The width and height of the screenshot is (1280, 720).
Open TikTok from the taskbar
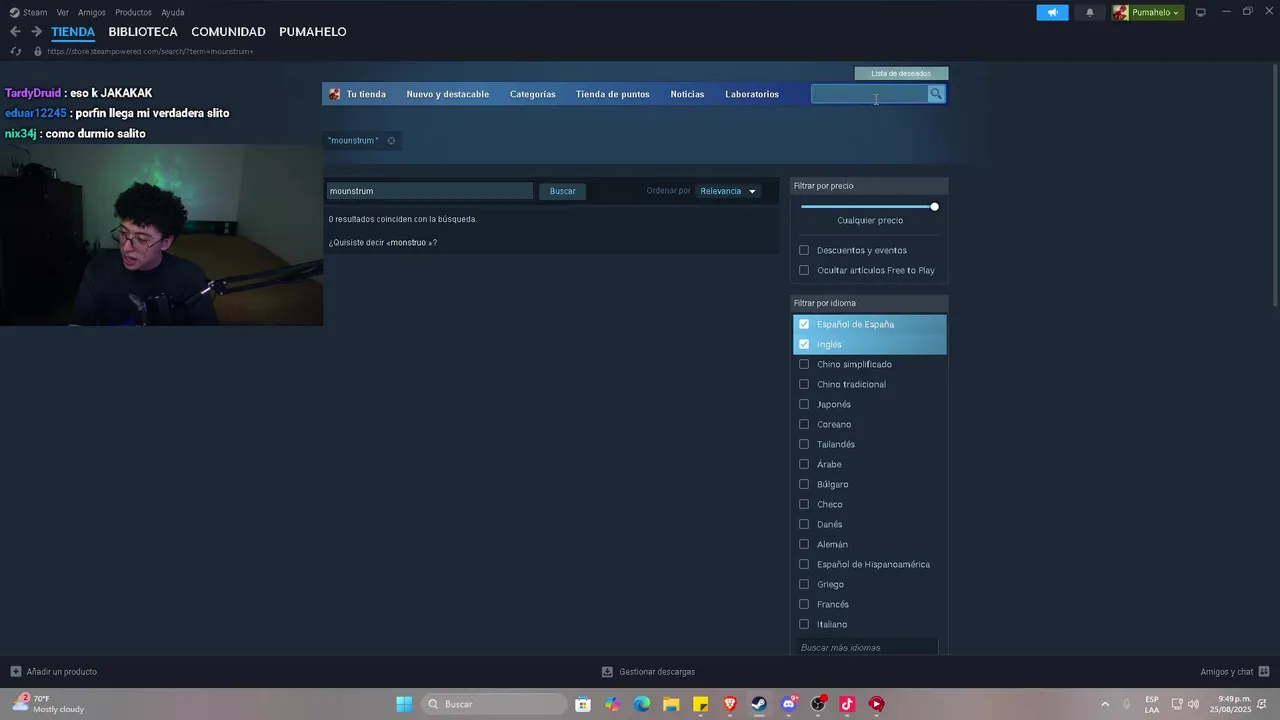[847, 704]
